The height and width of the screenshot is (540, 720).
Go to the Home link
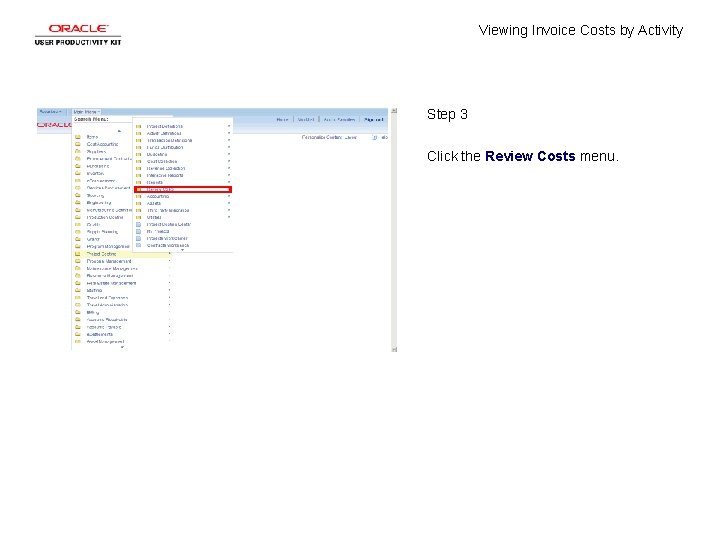pos(282,119)
